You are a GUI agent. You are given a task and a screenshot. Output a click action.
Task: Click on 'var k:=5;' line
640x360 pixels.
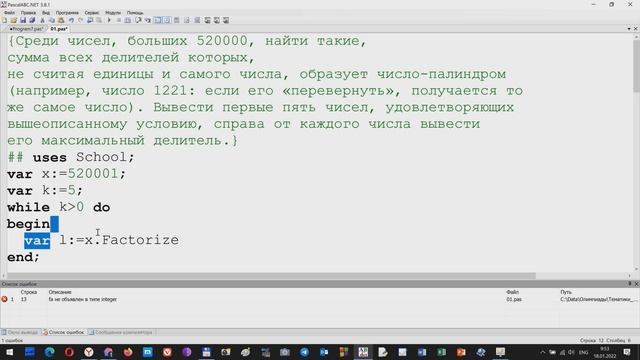coord(45,190)
